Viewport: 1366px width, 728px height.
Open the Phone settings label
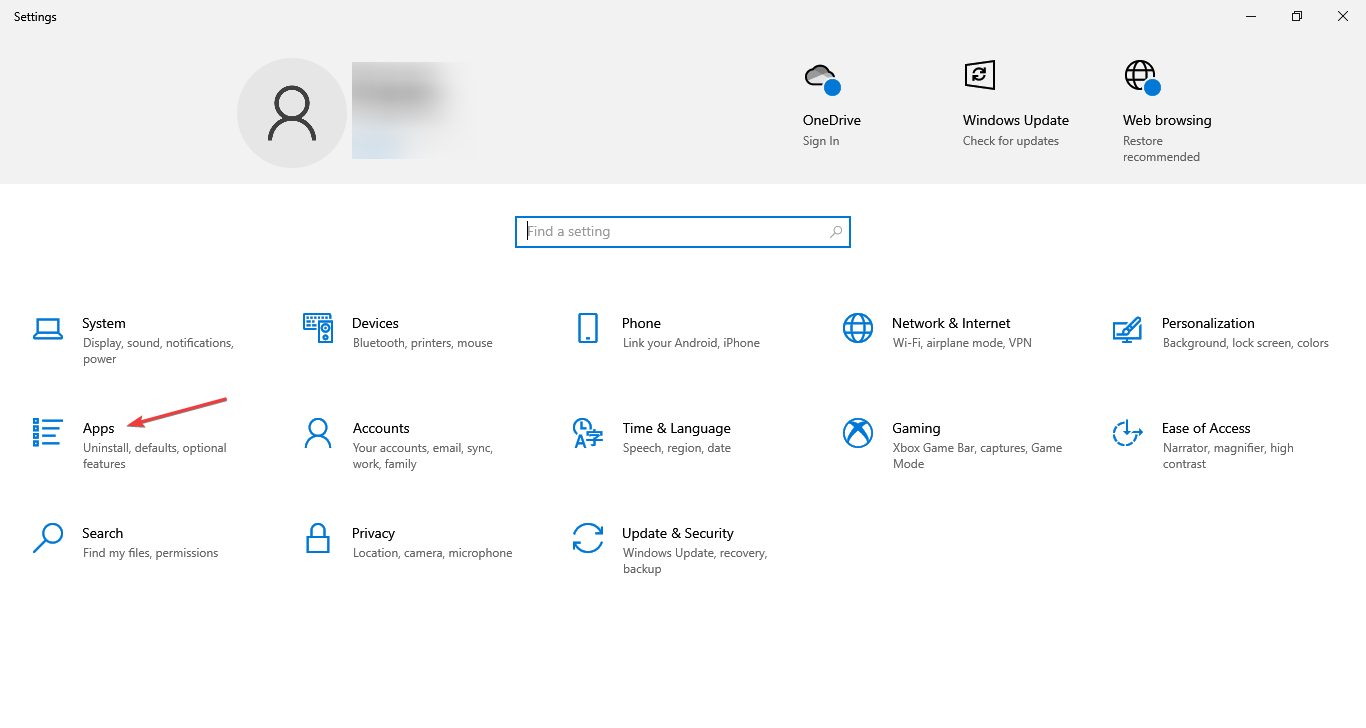point(641,323)
